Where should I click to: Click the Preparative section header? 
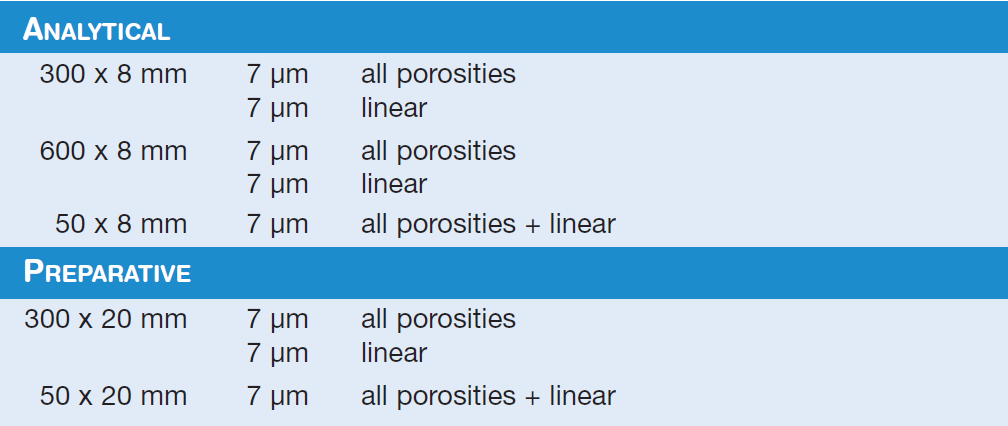click(107, 272)
